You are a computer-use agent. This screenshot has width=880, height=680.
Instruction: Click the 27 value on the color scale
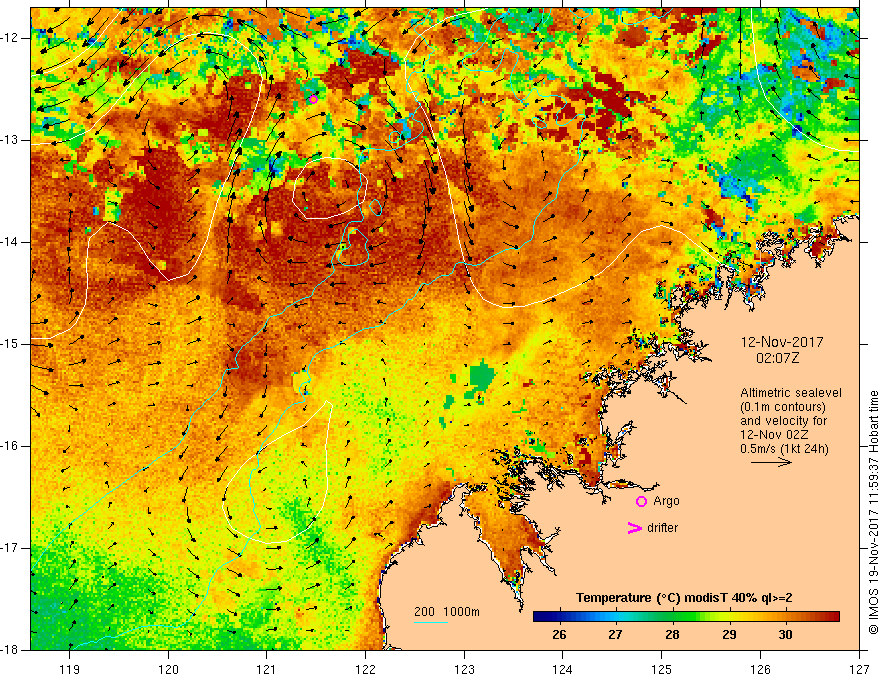pyautogui.click(x=616, y=635)
